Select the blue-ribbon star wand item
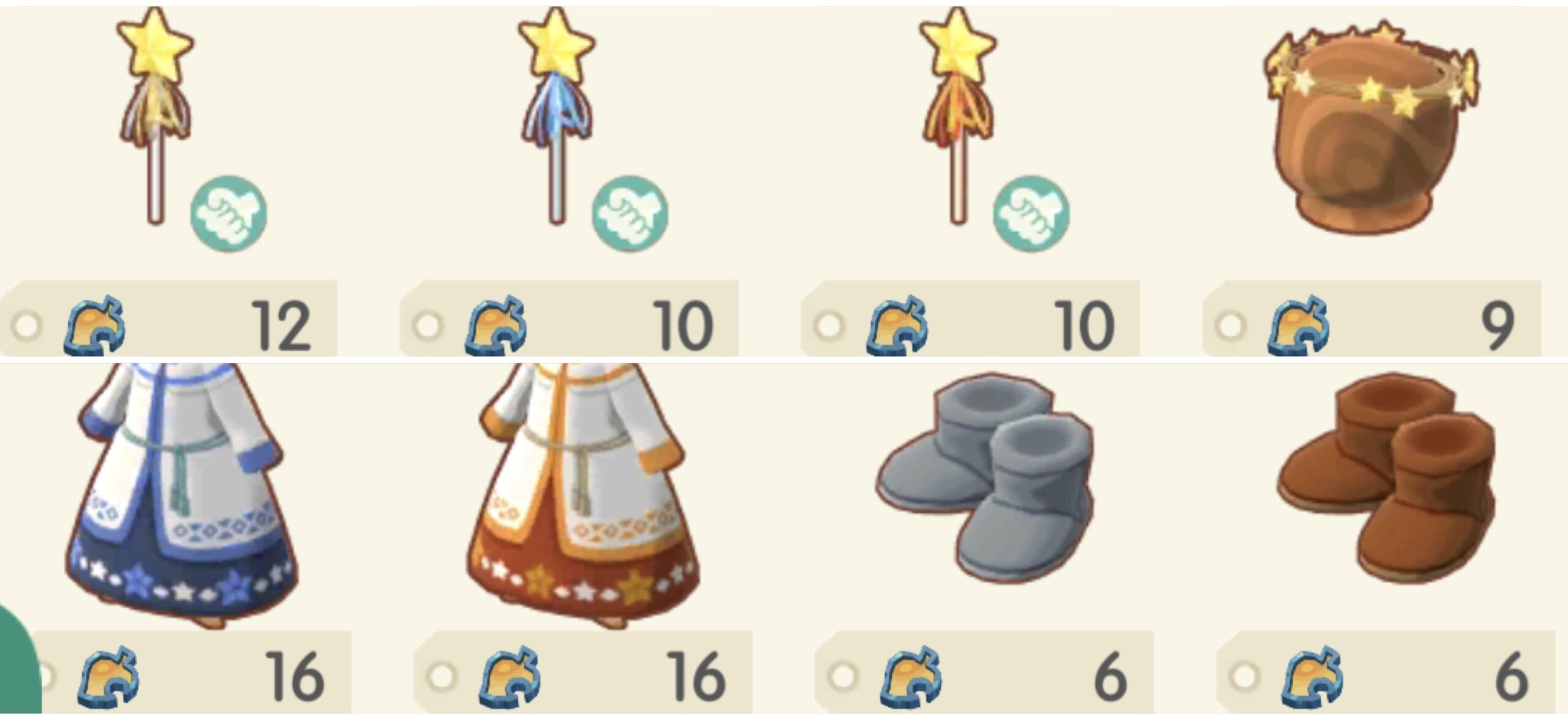The height and width of the screenshot is (716, 1568). click(557, 116)
